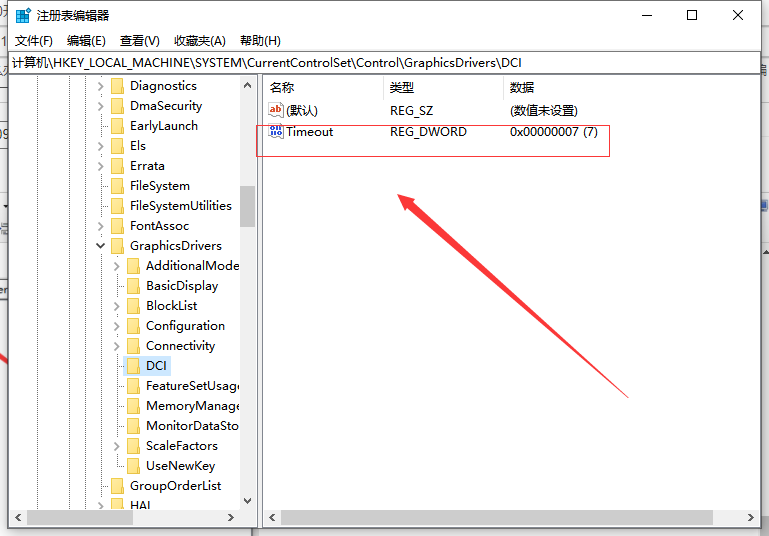Select the DCI folder icon
The image size is (769, 536).
click(x=133, y=366)
